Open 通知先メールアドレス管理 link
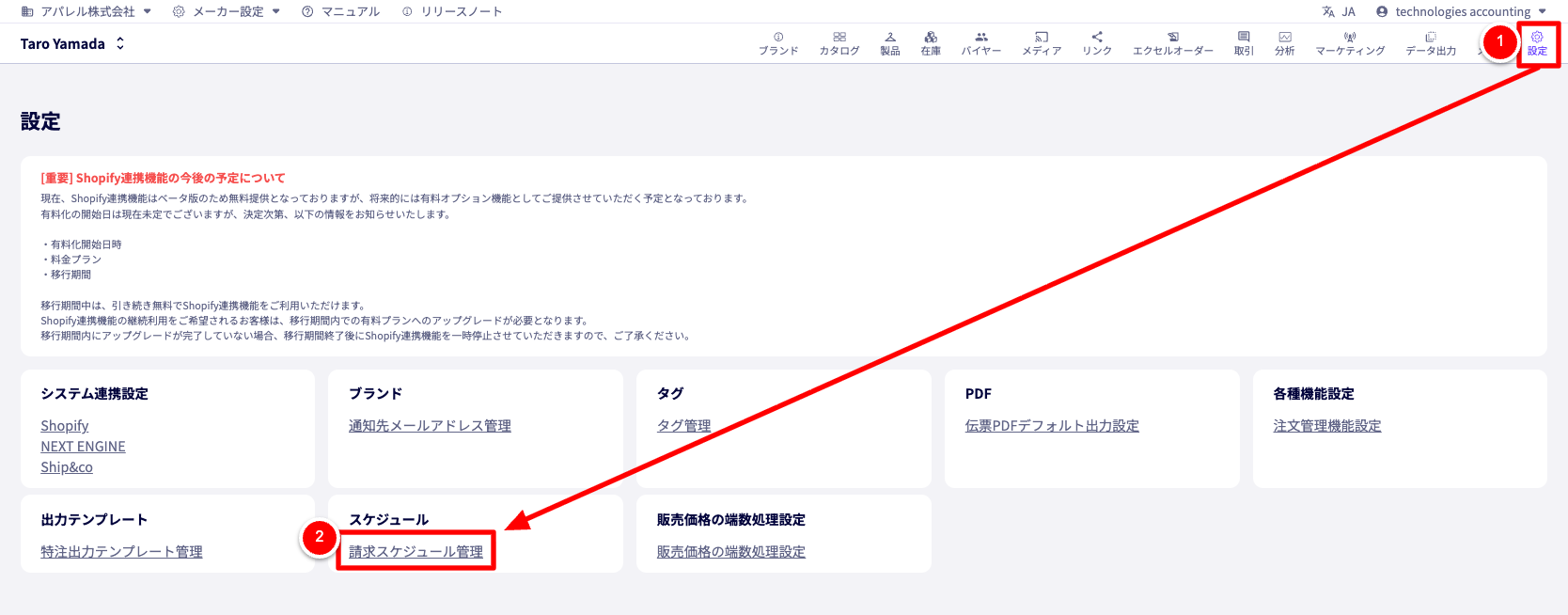The image size is (1568, 615). coord(430,426)
